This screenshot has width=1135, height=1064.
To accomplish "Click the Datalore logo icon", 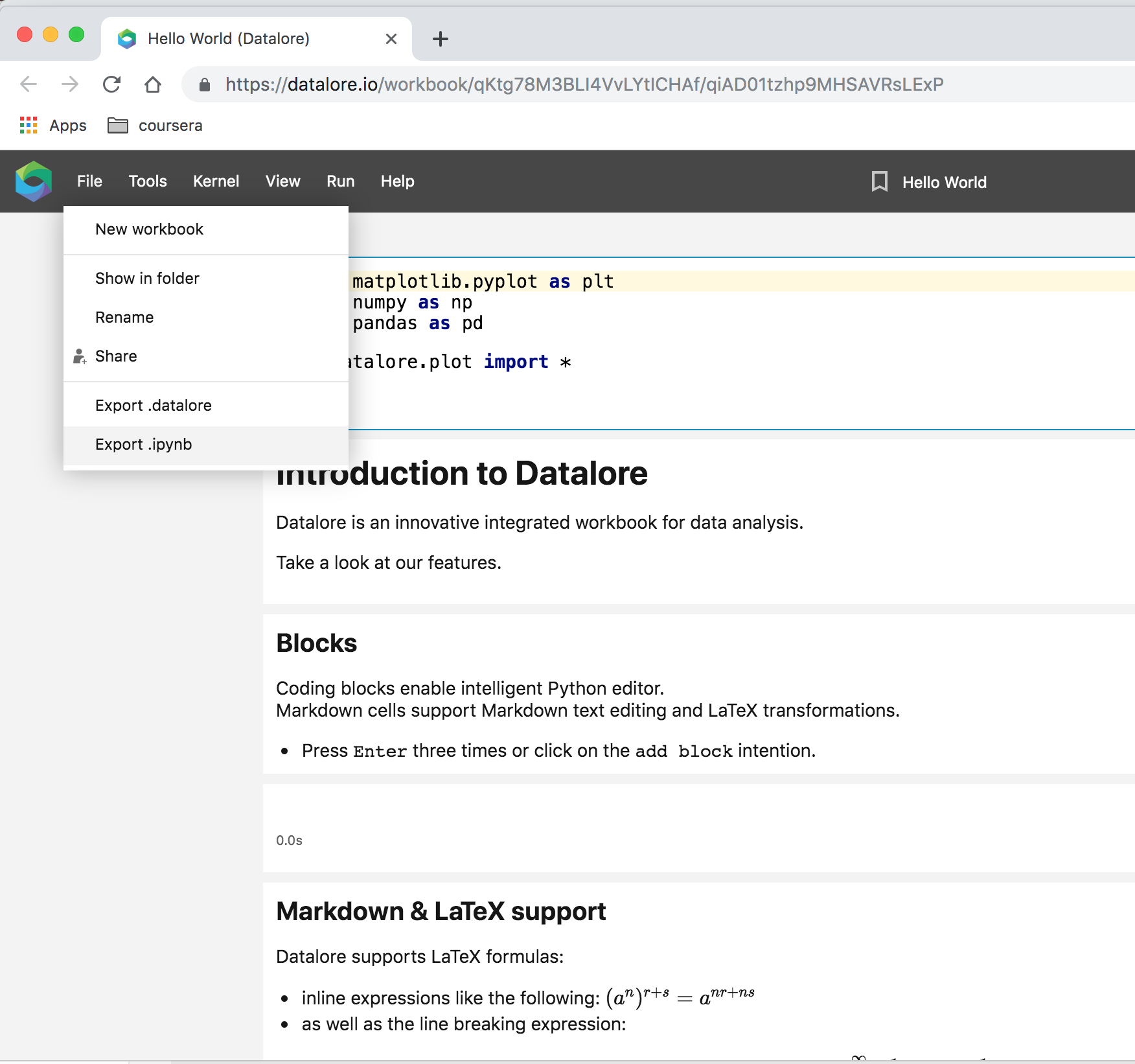I will 34,181.
